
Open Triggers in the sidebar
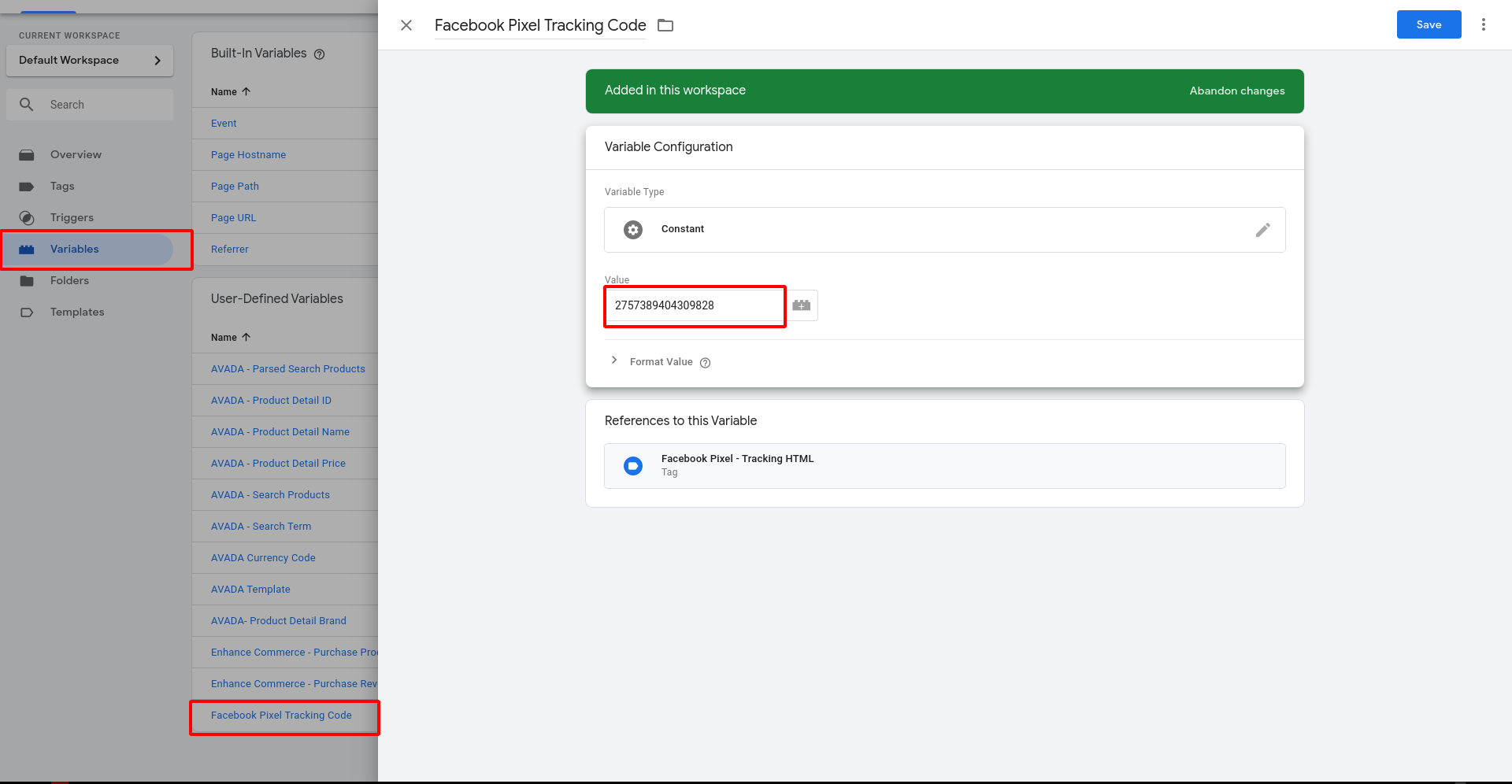72,218
